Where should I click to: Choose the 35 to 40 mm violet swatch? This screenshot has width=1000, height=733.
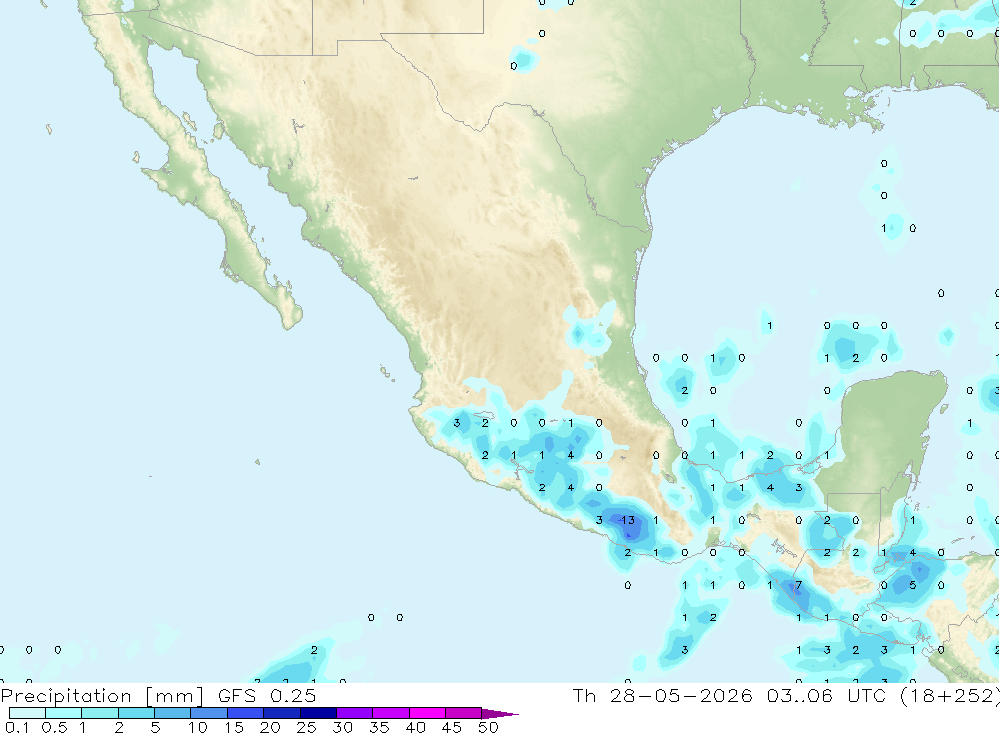pyautogui.click(x=391, y=713)
